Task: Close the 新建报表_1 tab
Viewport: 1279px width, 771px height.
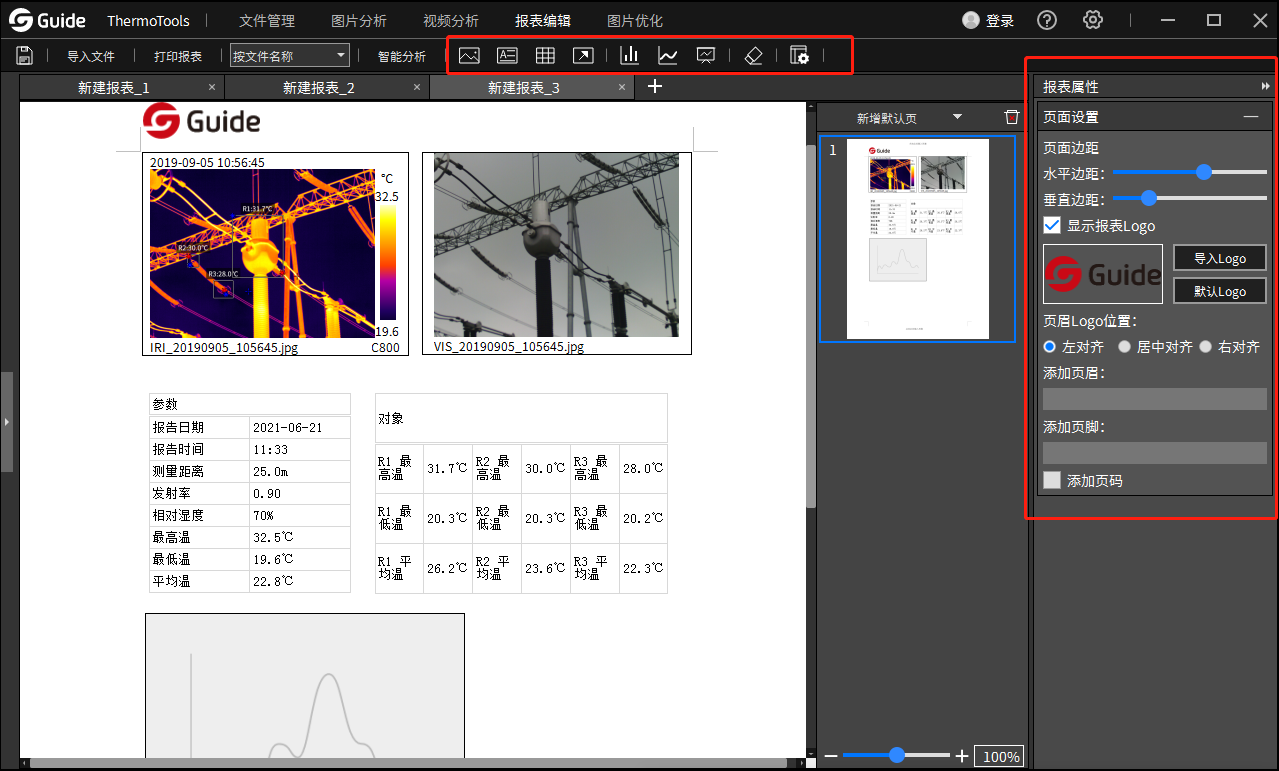Action: tap(212, 88)
